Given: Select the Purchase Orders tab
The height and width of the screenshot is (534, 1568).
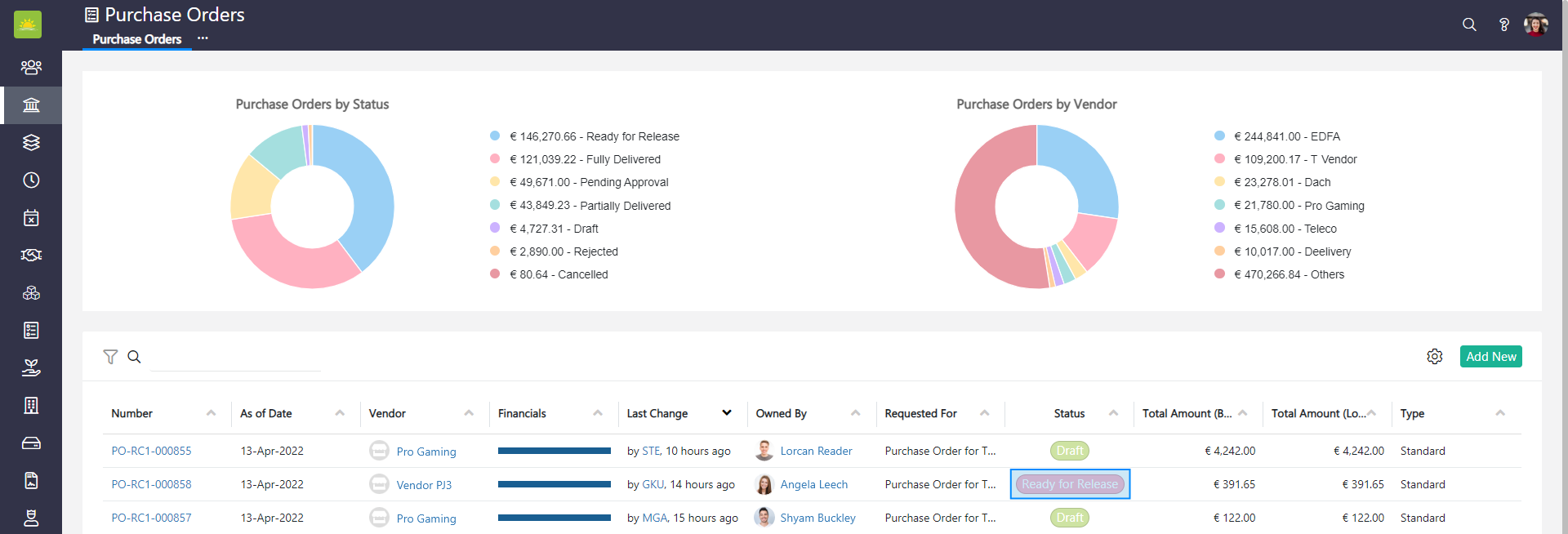Looking at the screenshot, I should coord(136,39).
